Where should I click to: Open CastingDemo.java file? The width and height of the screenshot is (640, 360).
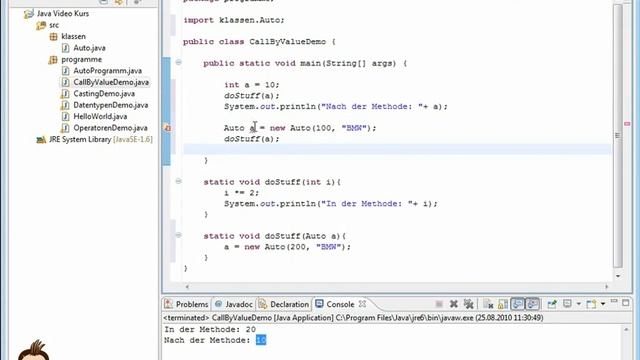click(104, 93)
